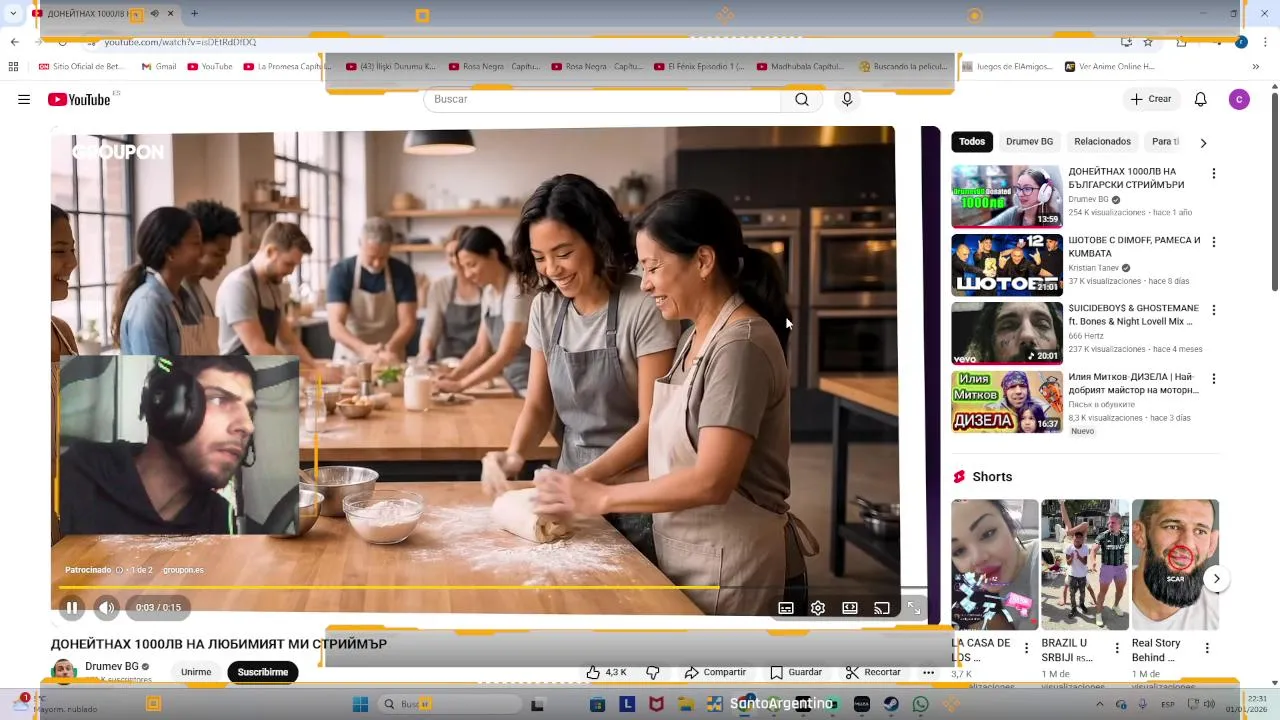Go back with the browser back arrow

14,42
